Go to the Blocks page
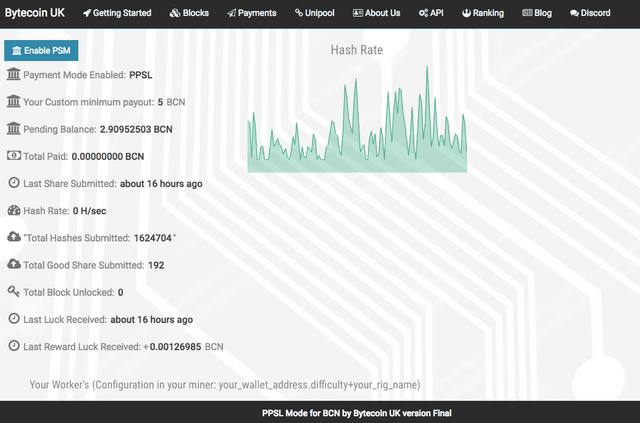Viewport: 640px width, 423px height. click(x=189, y=13)
